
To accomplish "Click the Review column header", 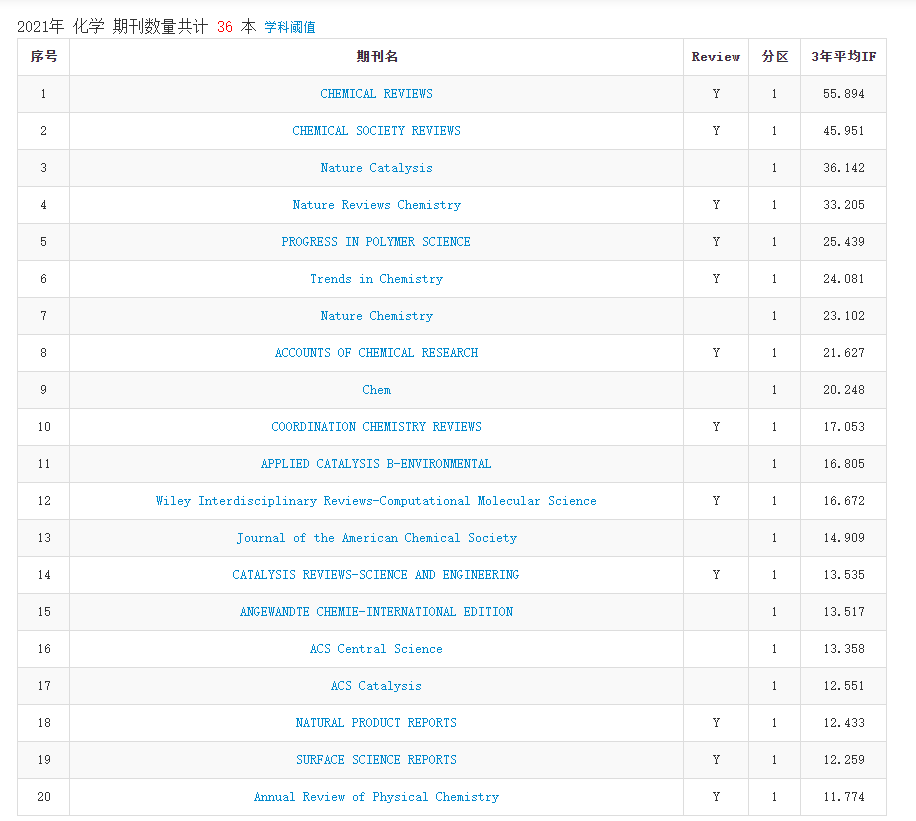I will tap(716, 57).
